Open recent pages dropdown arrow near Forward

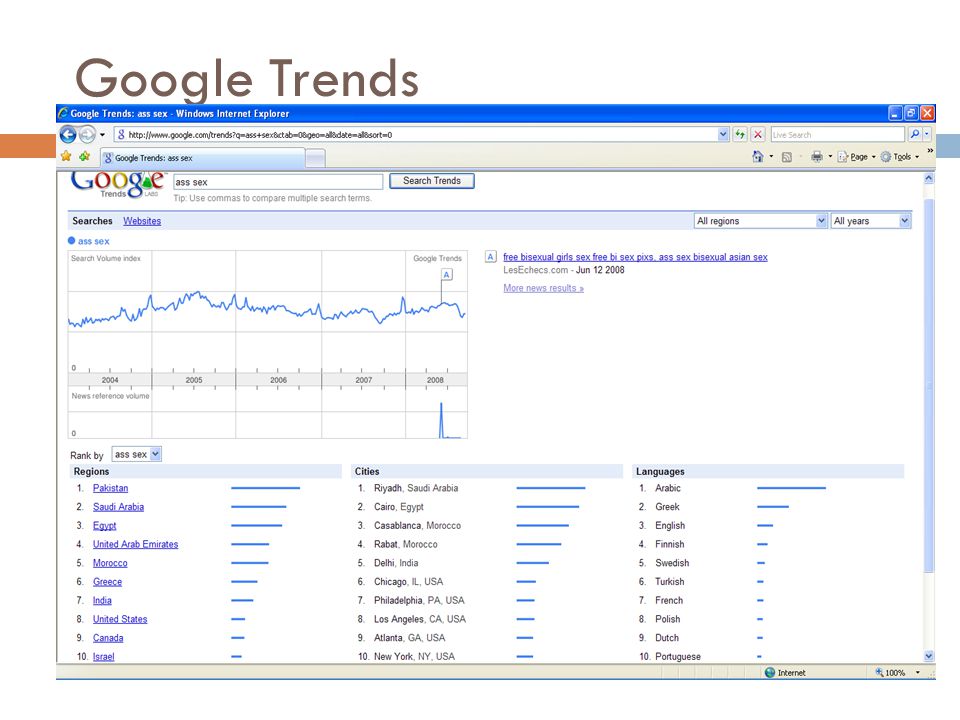click(x=102, y=135)
